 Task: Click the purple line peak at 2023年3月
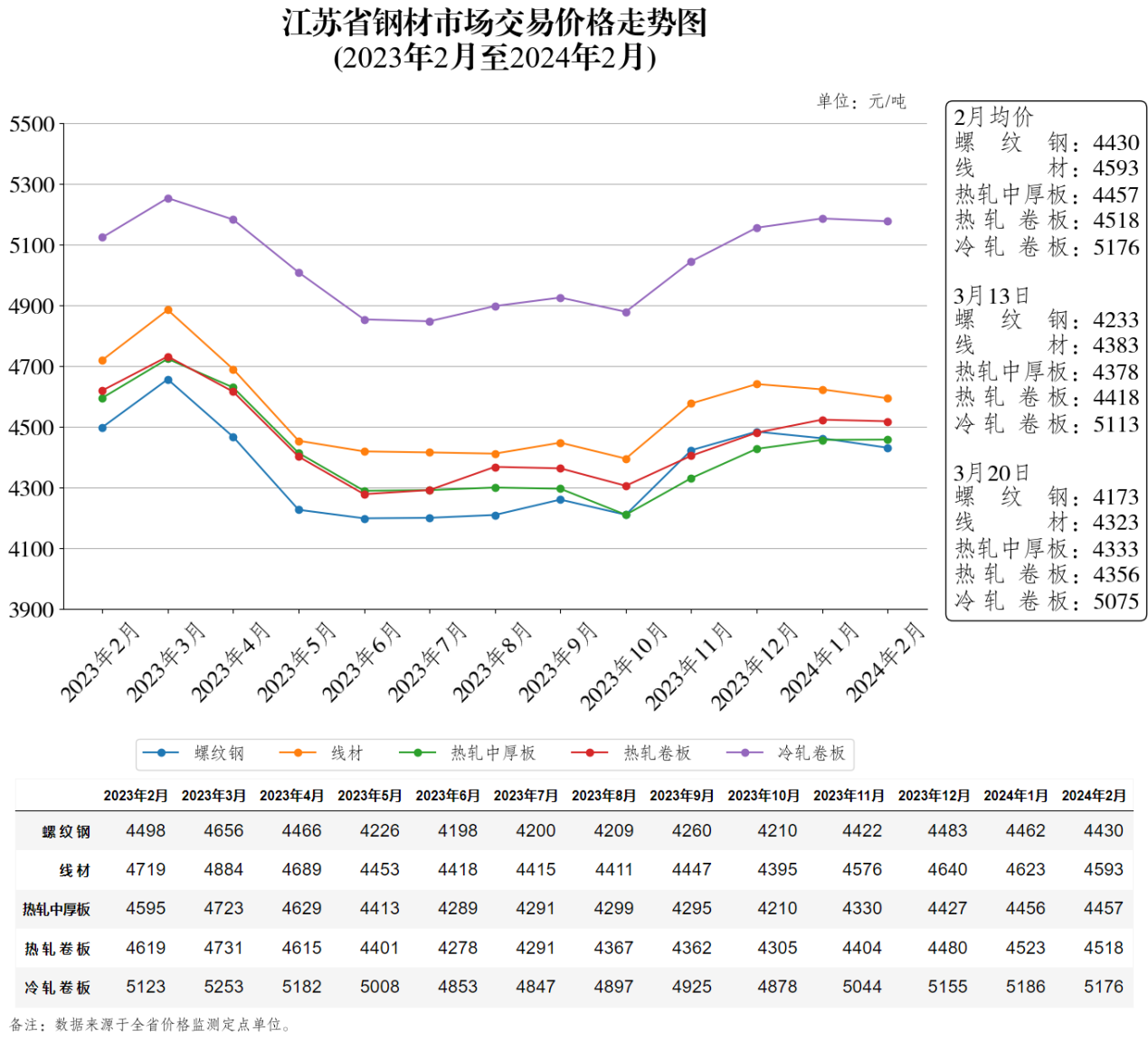tap(168, 199)
